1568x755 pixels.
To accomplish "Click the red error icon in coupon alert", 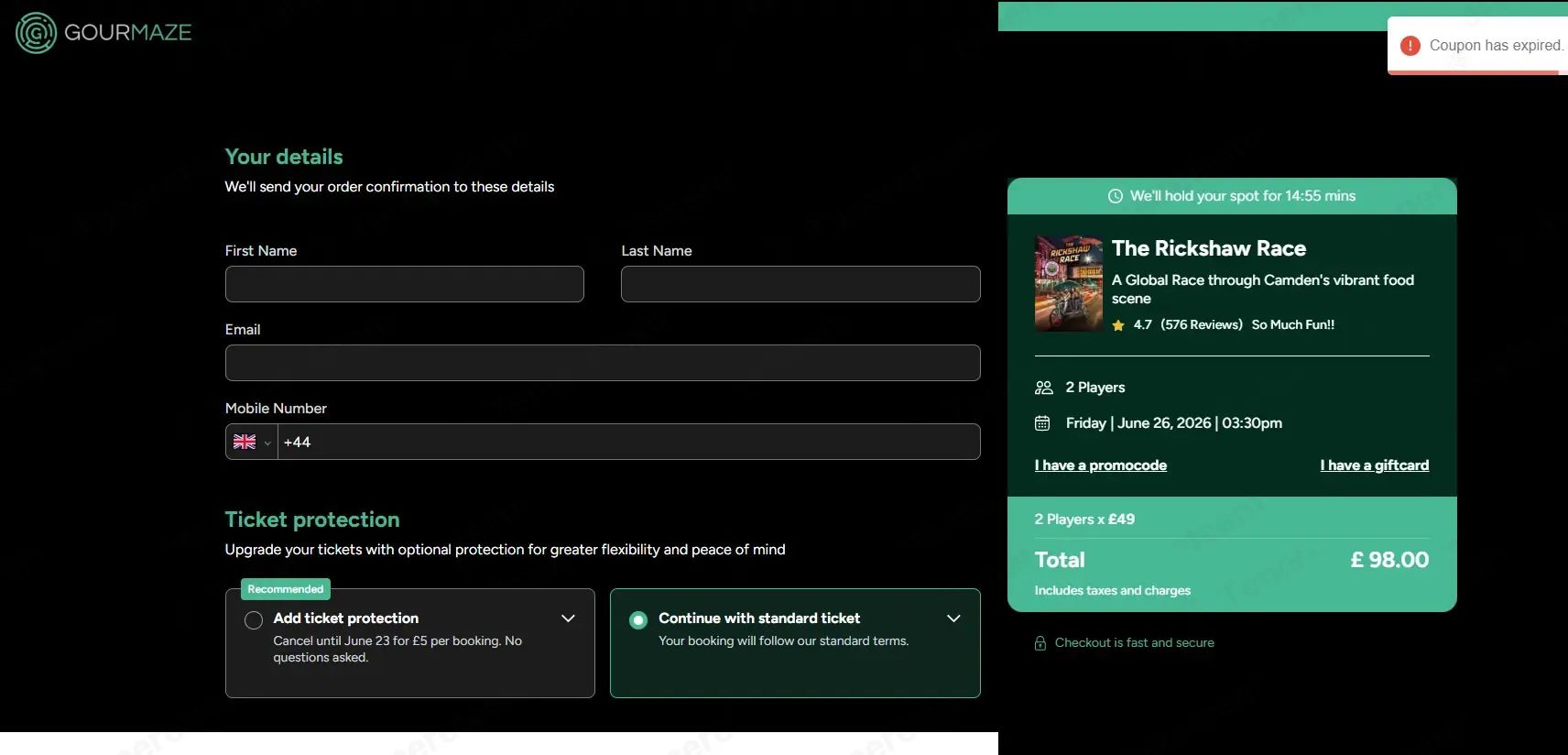I will coord(1410,45).
